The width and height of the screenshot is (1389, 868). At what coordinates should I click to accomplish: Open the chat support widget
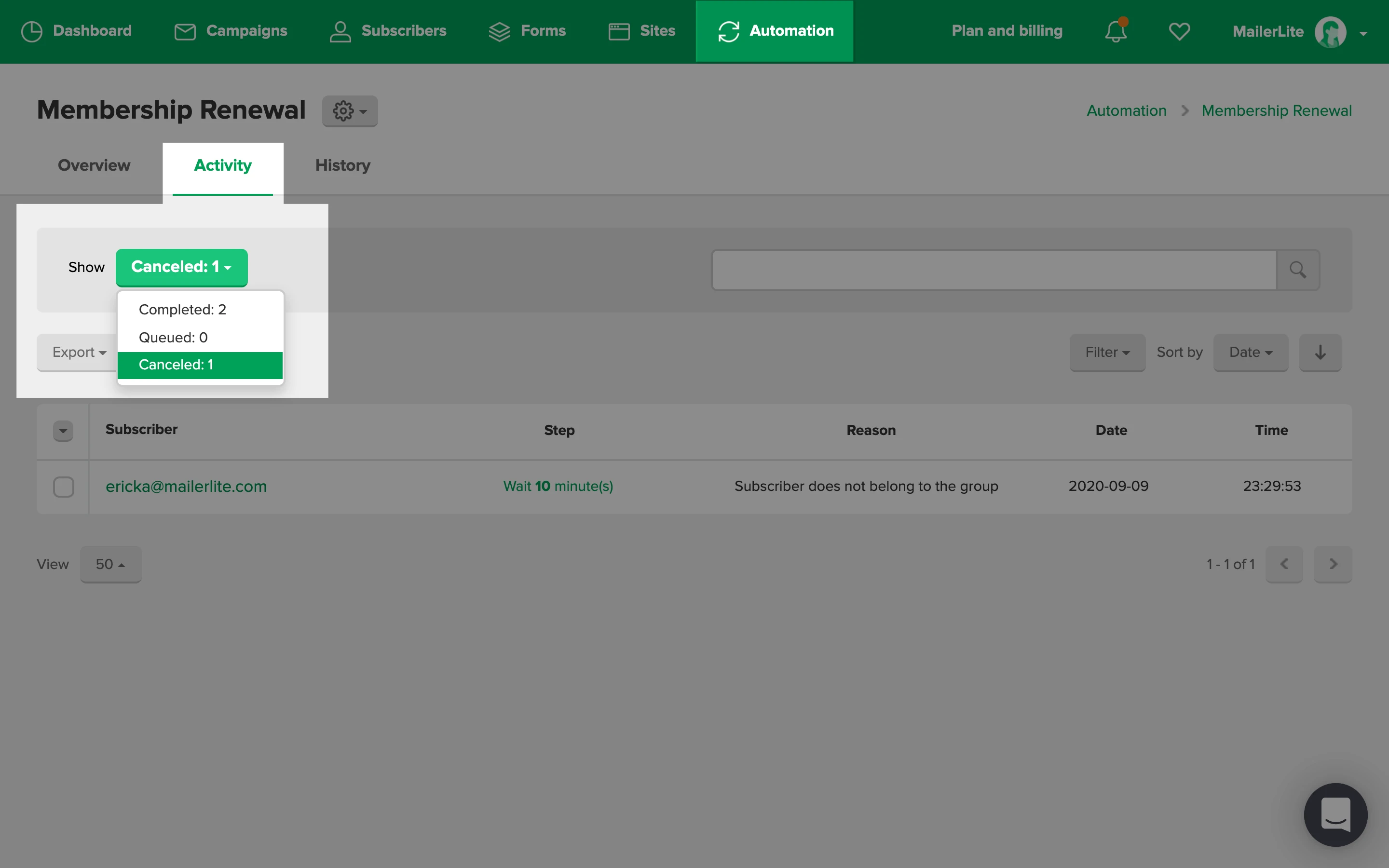[1335, 814]
